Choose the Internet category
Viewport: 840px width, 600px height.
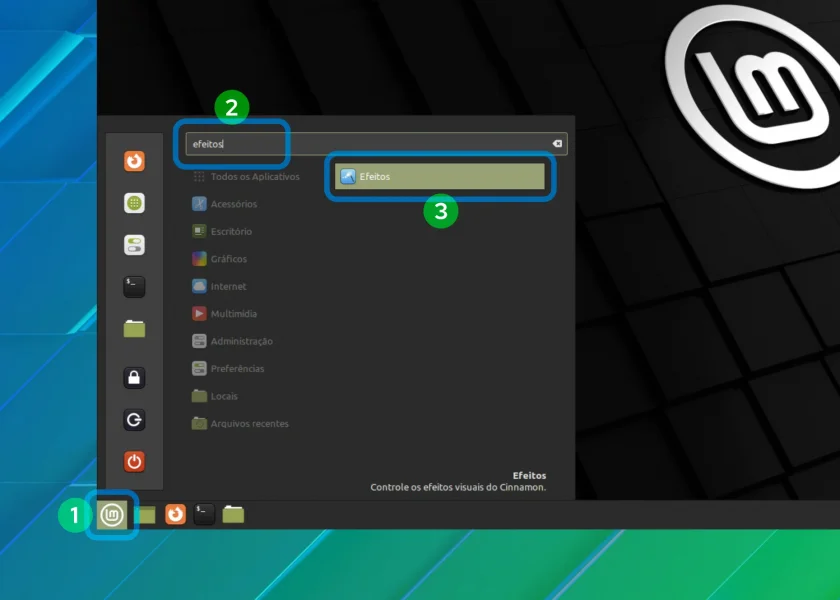pyautogui.click(x=219, y=286)
